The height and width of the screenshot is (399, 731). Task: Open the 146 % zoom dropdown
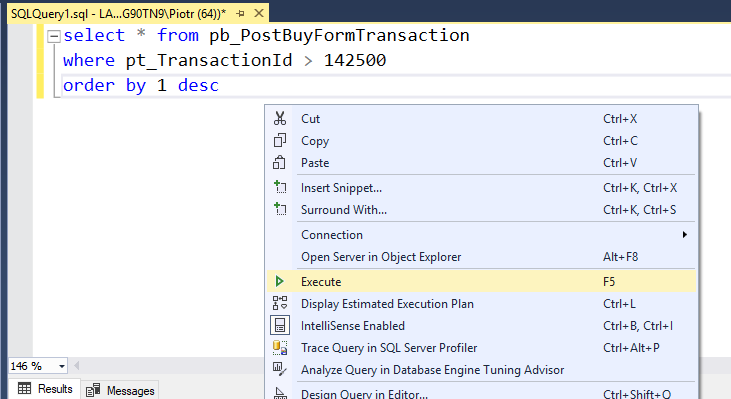click(x=62, y=366)
